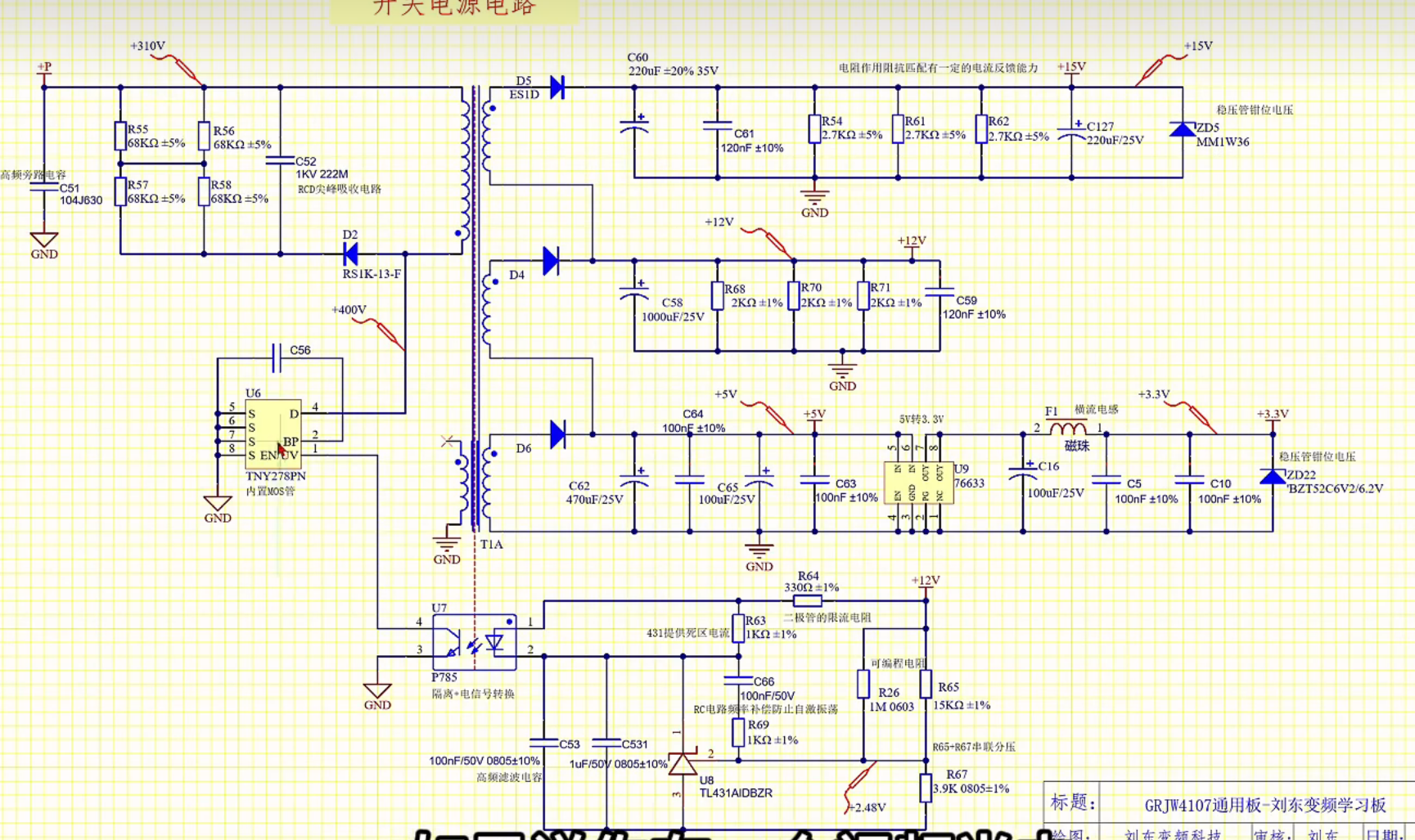Select the D4 diode symbol
The width and height of the screenshot is (1415, 840).
551,261
